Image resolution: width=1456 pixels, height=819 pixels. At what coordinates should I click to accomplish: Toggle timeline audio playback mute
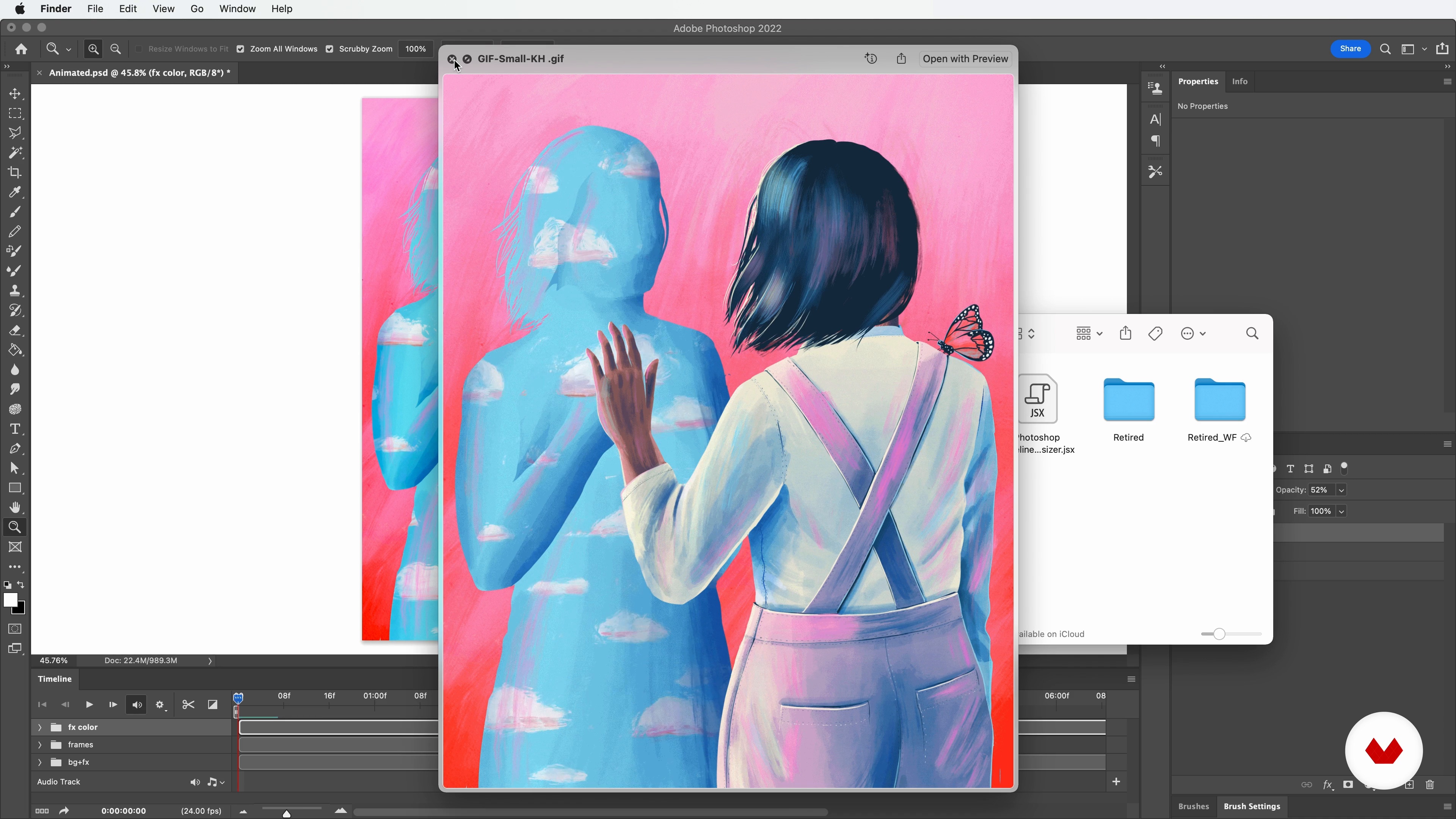[x=137, y=705]
